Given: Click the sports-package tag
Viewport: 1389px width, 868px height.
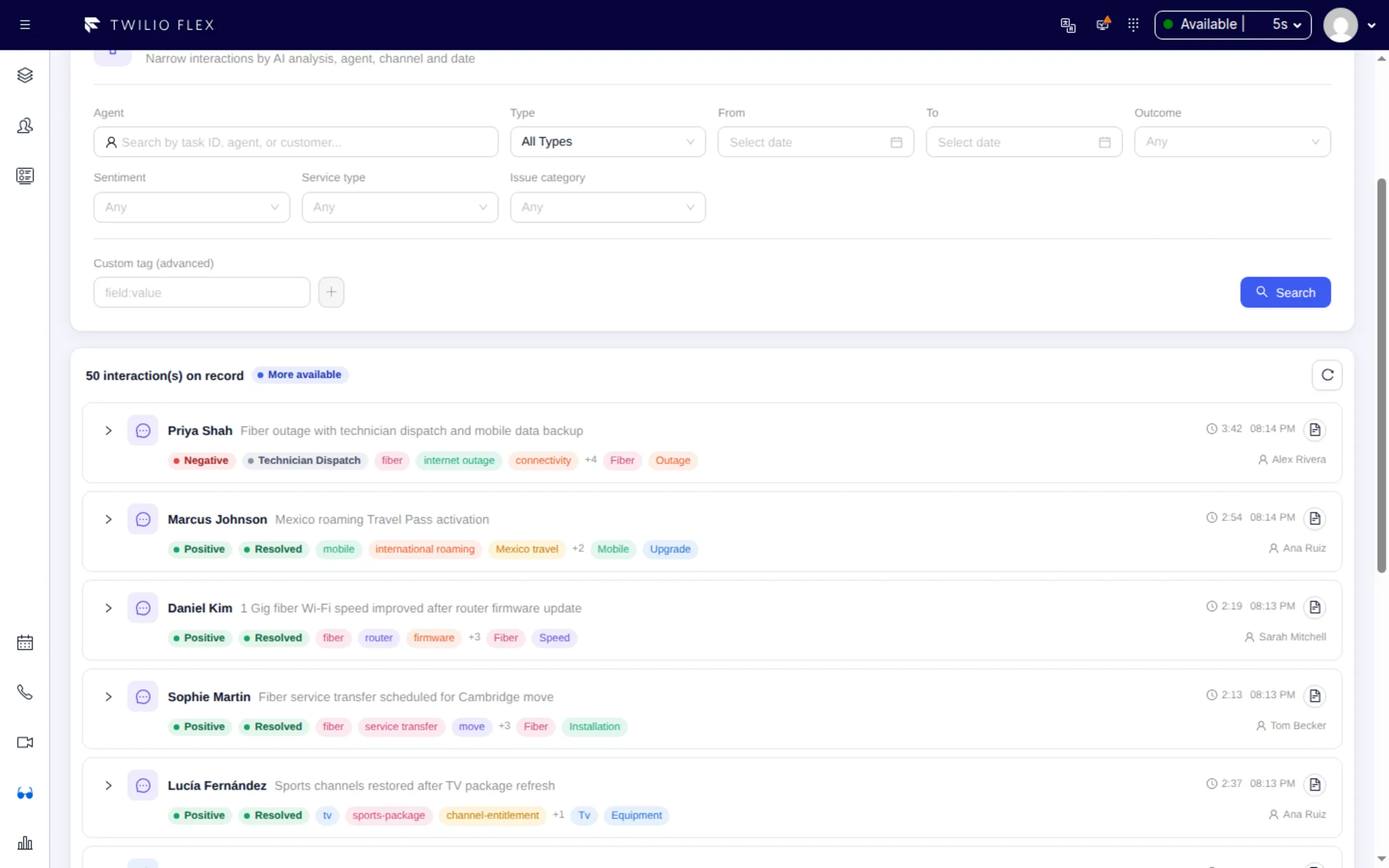Looking at the screenshot, I should coord(388,815).
